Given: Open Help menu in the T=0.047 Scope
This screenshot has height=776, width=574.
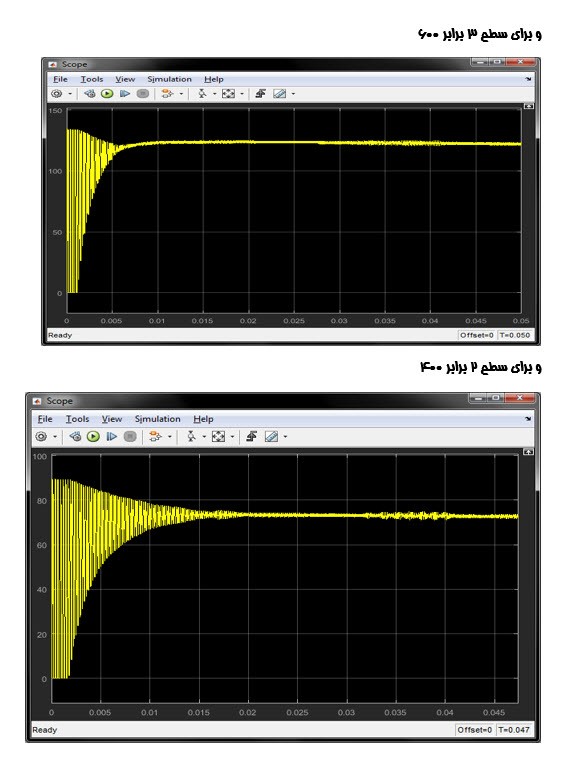Looking at the screenshot, I should [203, 419].
